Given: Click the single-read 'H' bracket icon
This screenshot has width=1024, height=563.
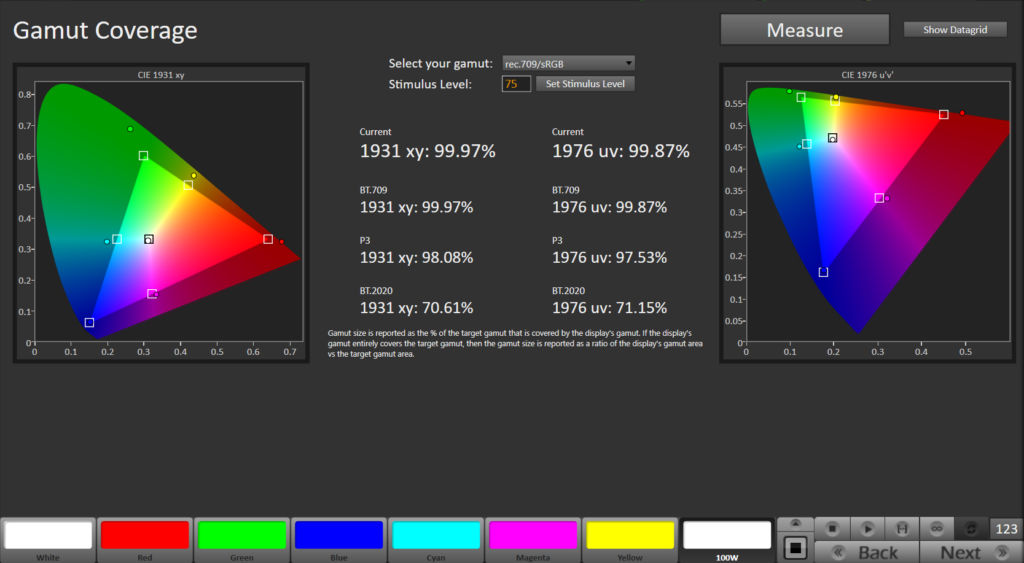Looking at the screenshot, I should (901, 528).
